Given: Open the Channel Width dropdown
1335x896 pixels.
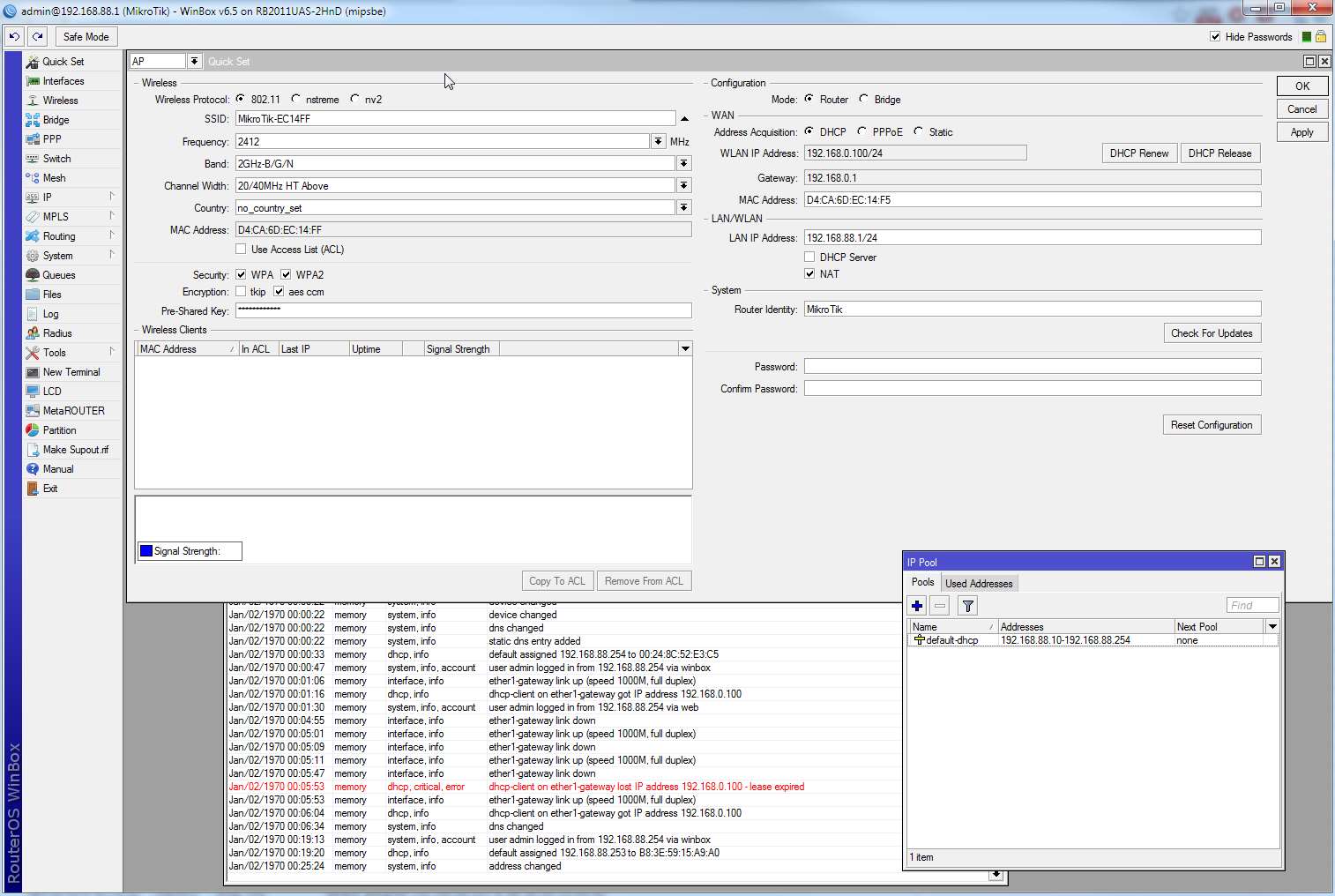Looking at the screenshot, I should click(x=683, y=185).
